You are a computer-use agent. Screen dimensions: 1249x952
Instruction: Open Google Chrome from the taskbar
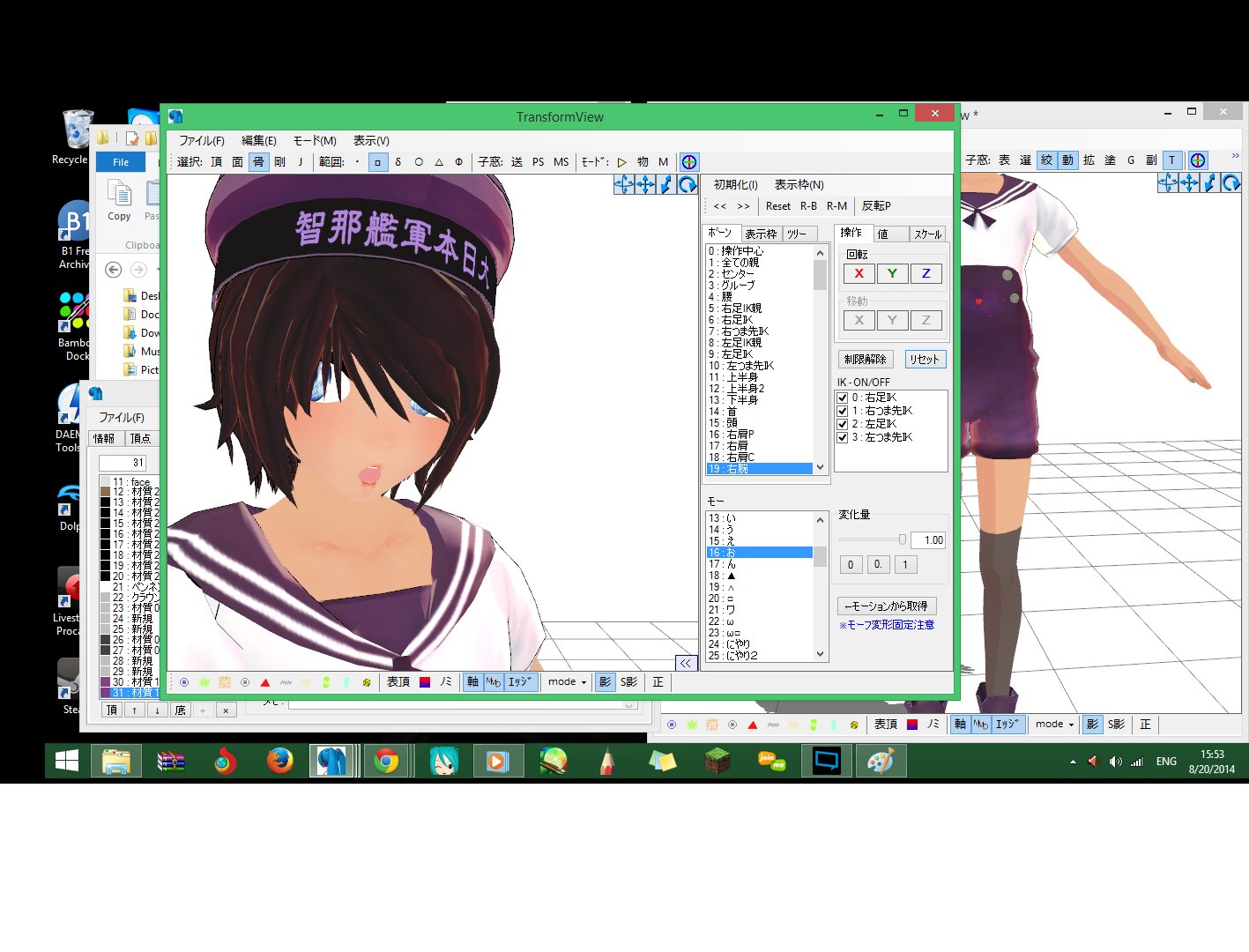coord(386,761)
